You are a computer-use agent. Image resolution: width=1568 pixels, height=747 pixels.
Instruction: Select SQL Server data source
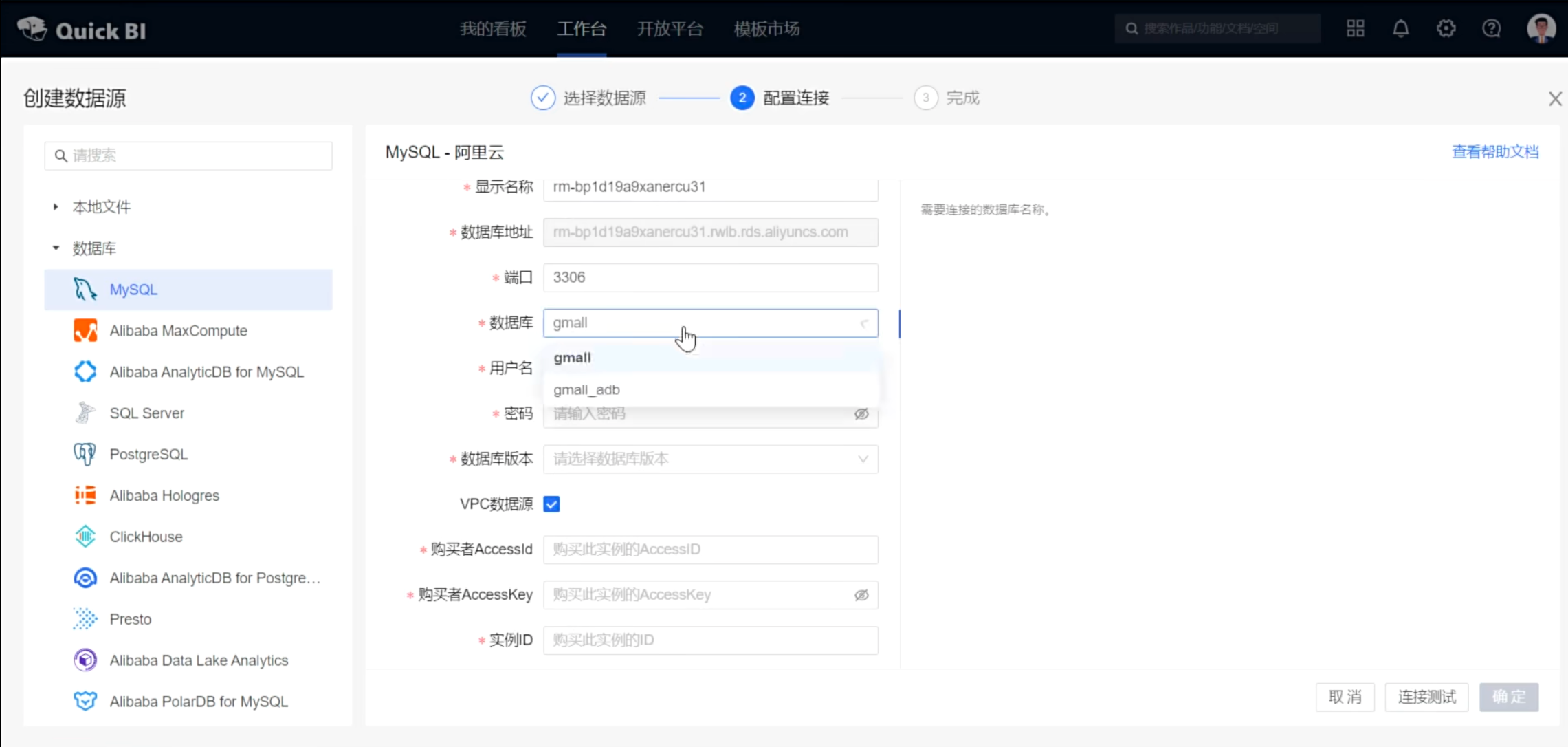point(188,413)
